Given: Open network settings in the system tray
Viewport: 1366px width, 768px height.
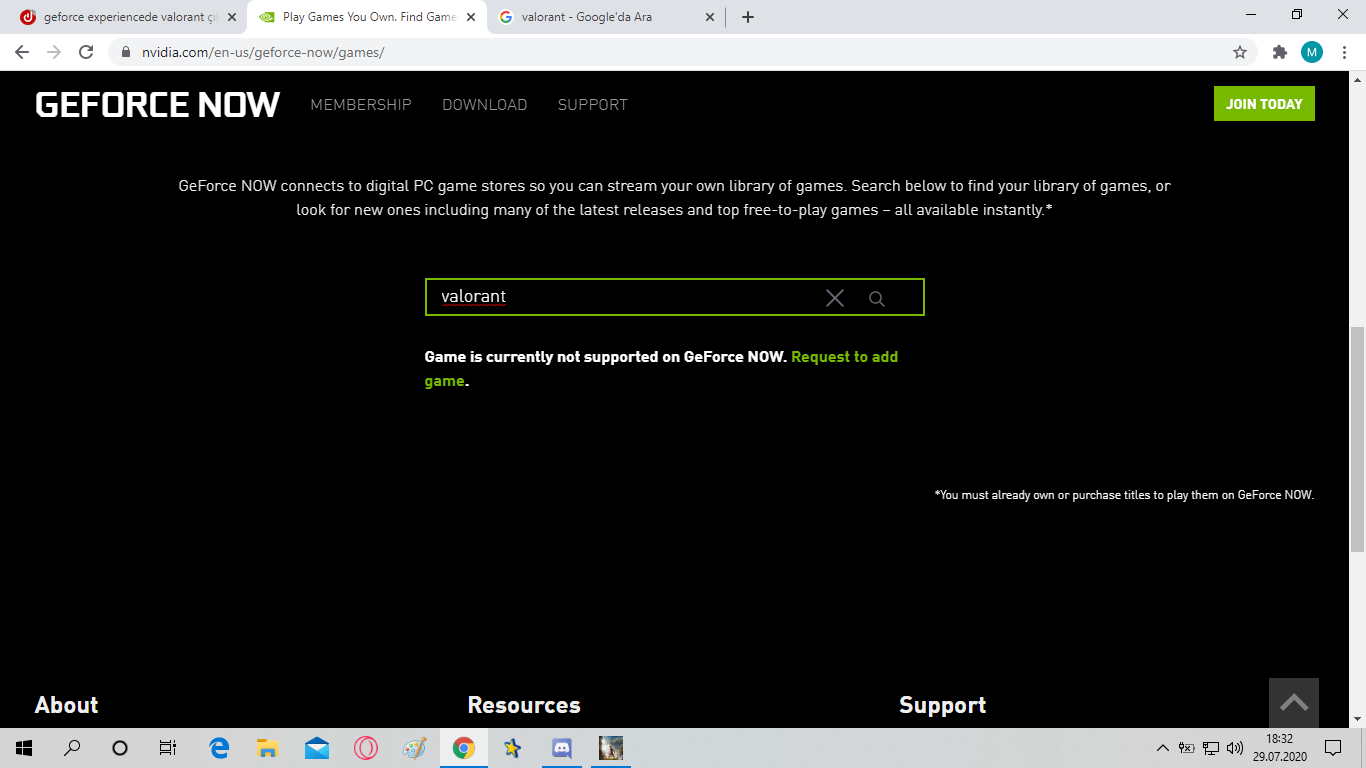Looking at the screenshot, I should pyautogui.click(x=1211, y=748).
